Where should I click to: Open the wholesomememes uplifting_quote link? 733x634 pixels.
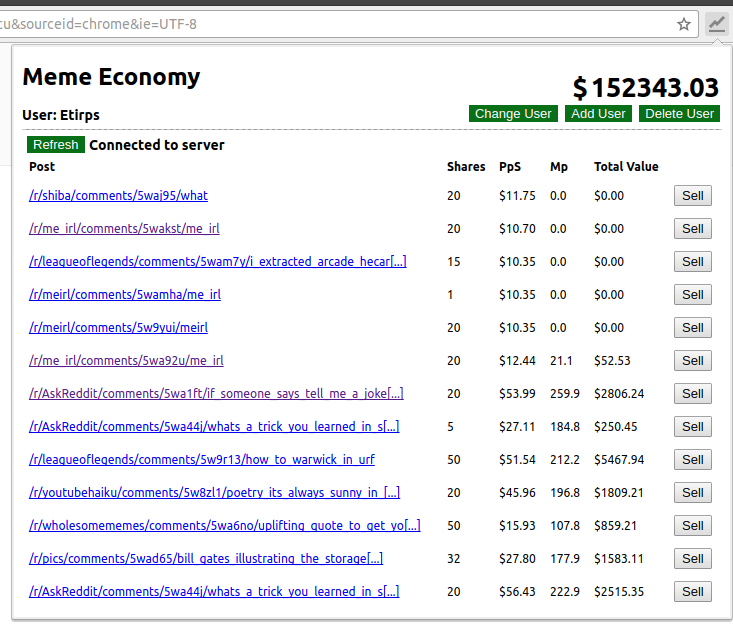pyautogui.click(x=225, y=526)
